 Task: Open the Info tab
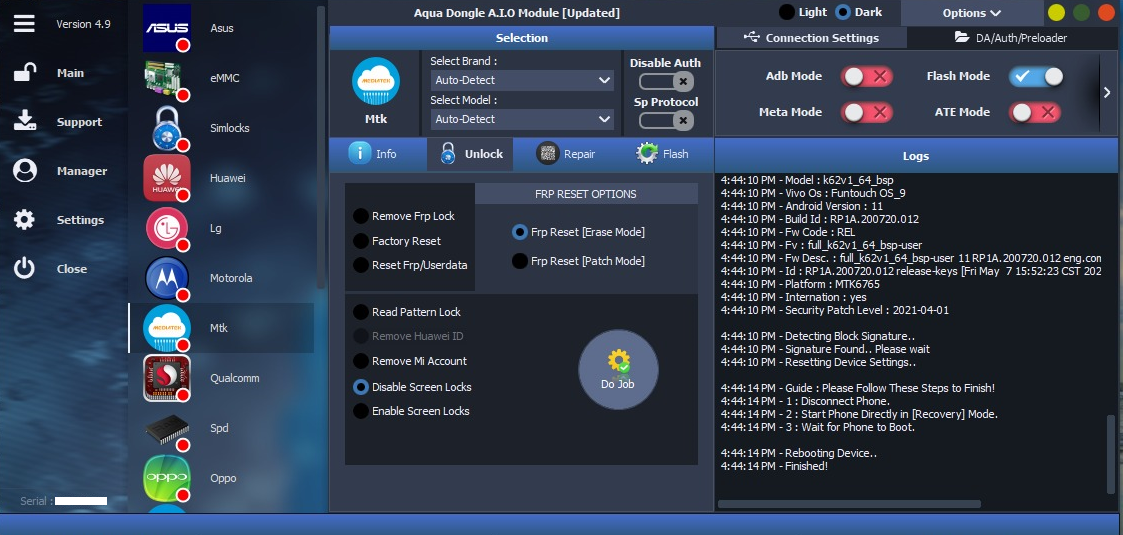[x=377, y=154]
